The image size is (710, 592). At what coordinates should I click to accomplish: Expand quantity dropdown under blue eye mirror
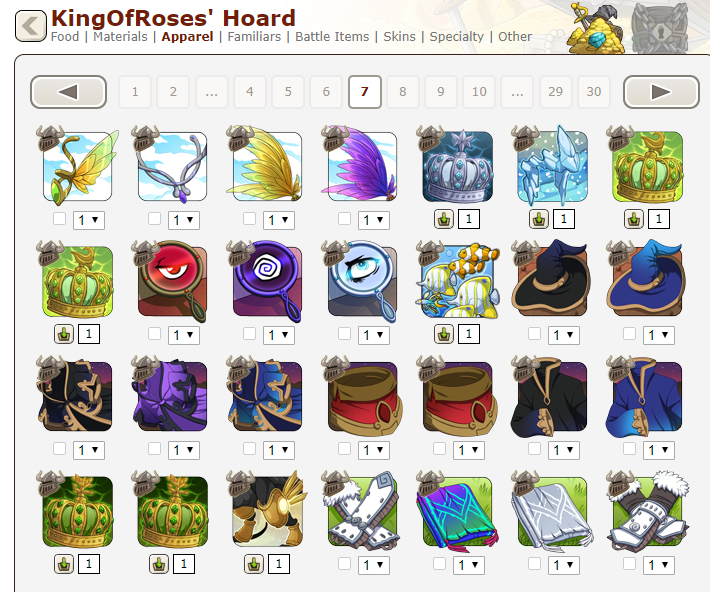[x=374, y=335]
